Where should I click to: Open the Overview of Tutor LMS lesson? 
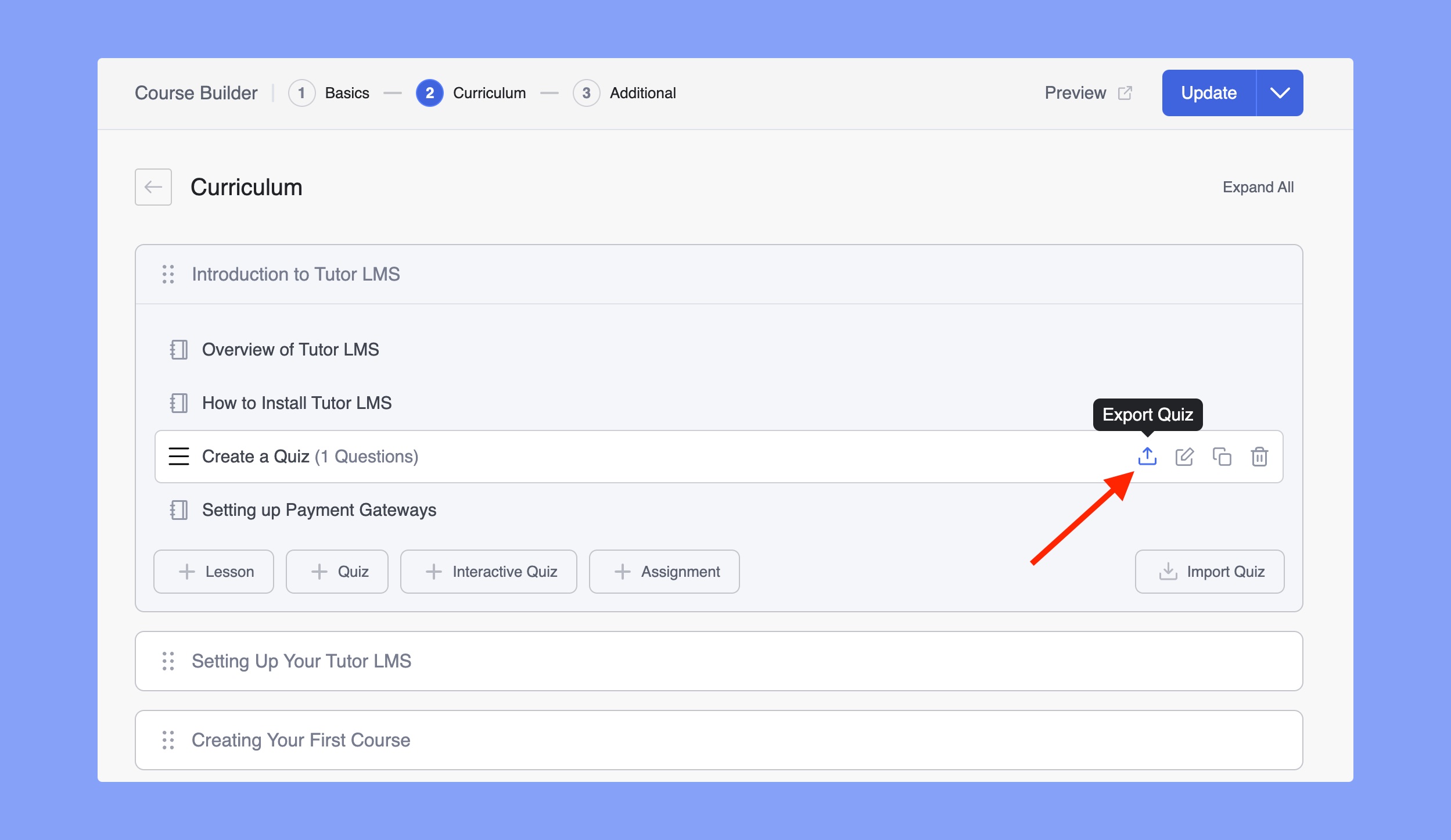[x=290, y=350]
